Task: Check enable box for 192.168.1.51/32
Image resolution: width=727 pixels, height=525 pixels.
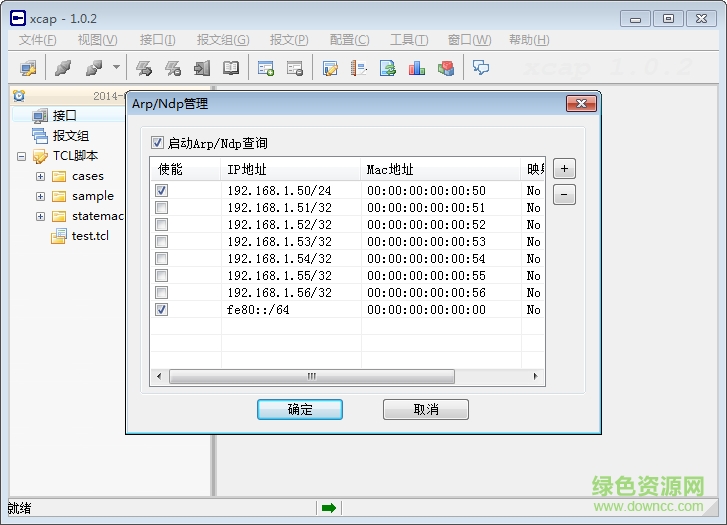Action: (161, 207)
